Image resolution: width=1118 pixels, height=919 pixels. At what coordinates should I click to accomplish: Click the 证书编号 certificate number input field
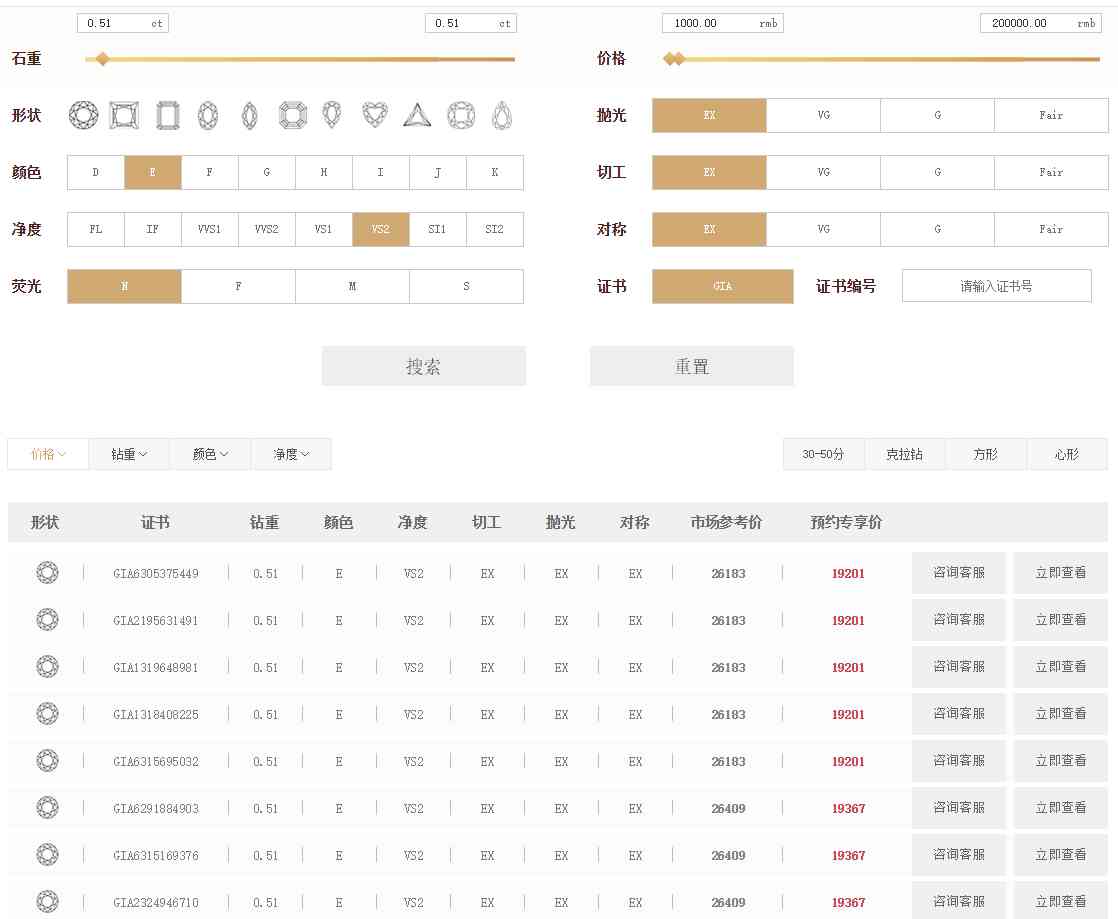point(996,286)
